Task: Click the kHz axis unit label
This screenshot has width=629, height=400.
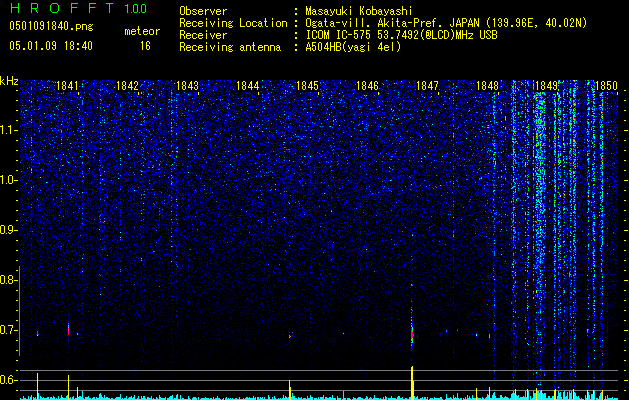Action: 9,81
